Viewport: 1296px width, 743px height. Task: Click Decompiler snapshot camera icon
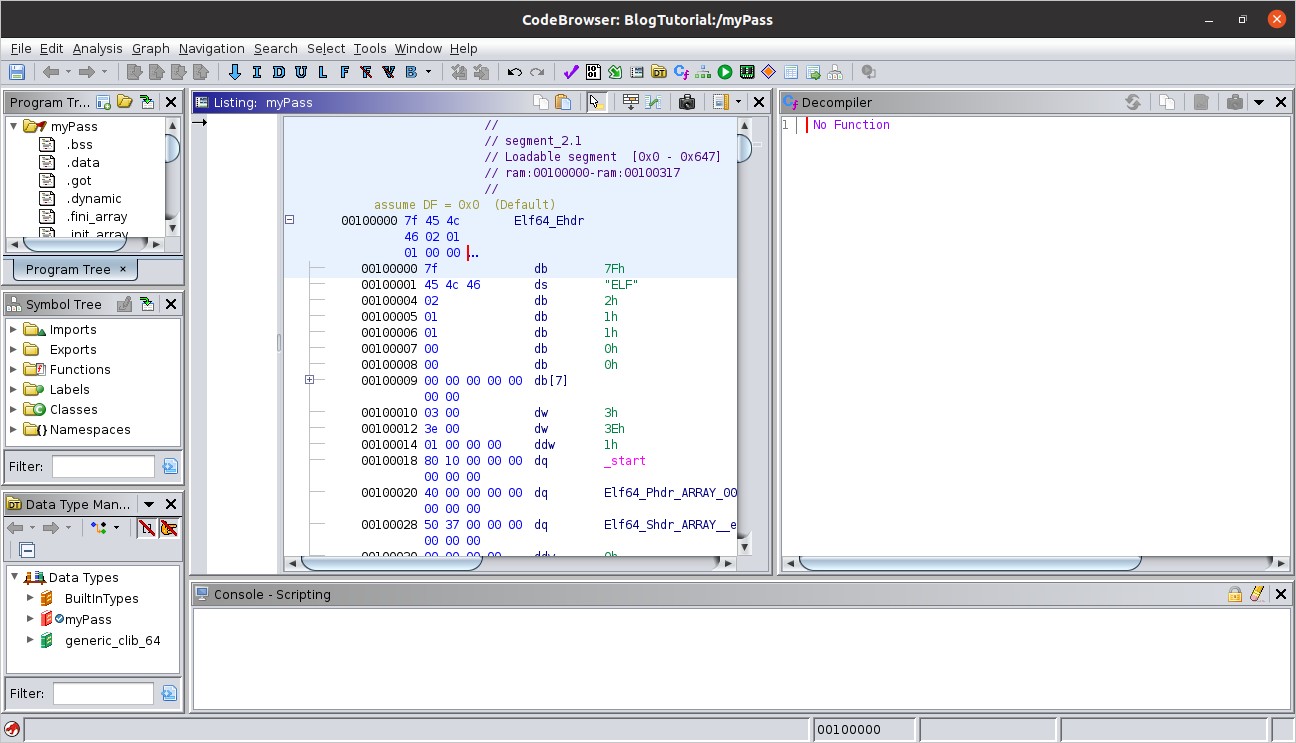[x=1235, y=102]
